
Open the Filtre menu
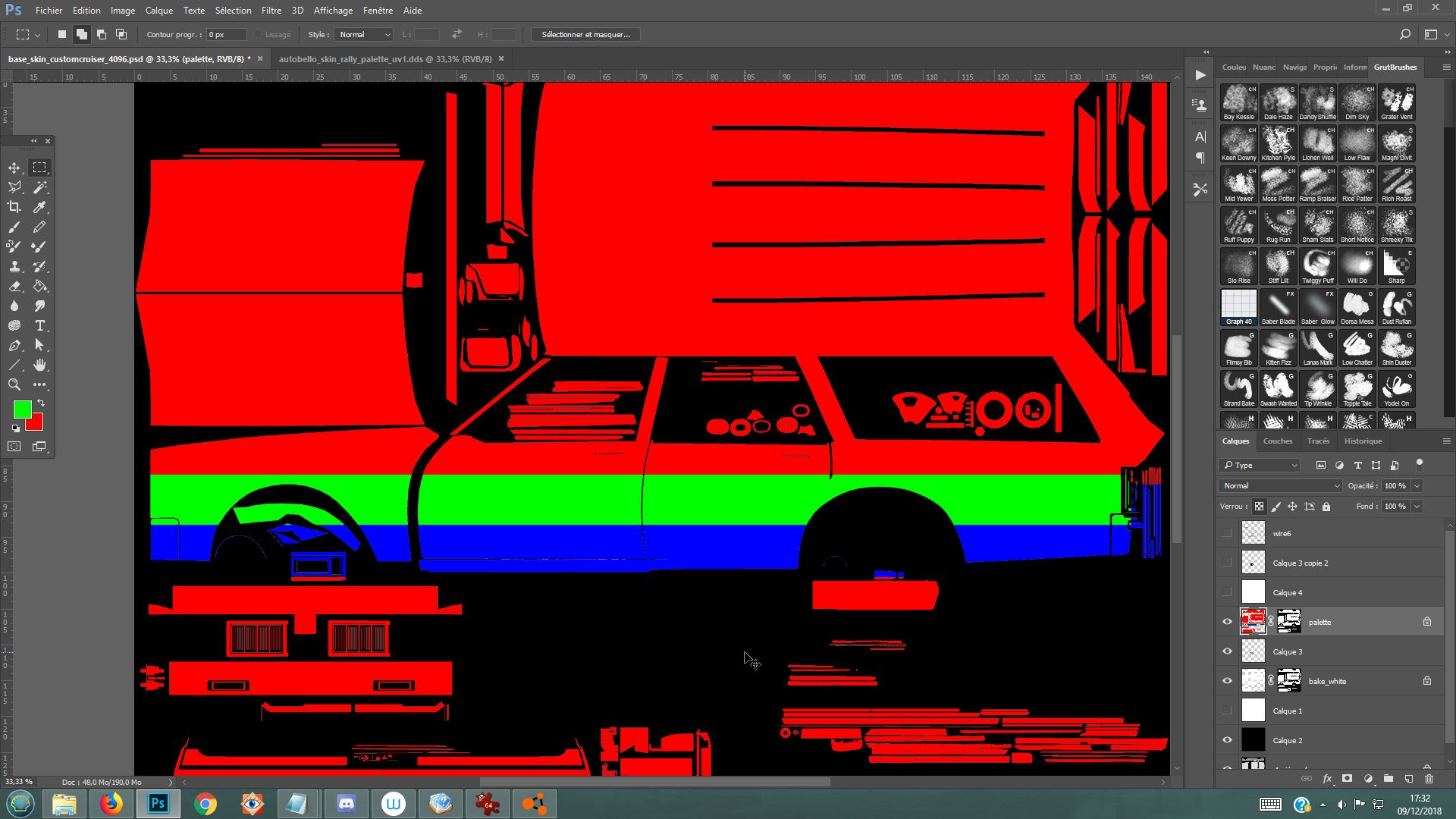click(x=271, y=11)
